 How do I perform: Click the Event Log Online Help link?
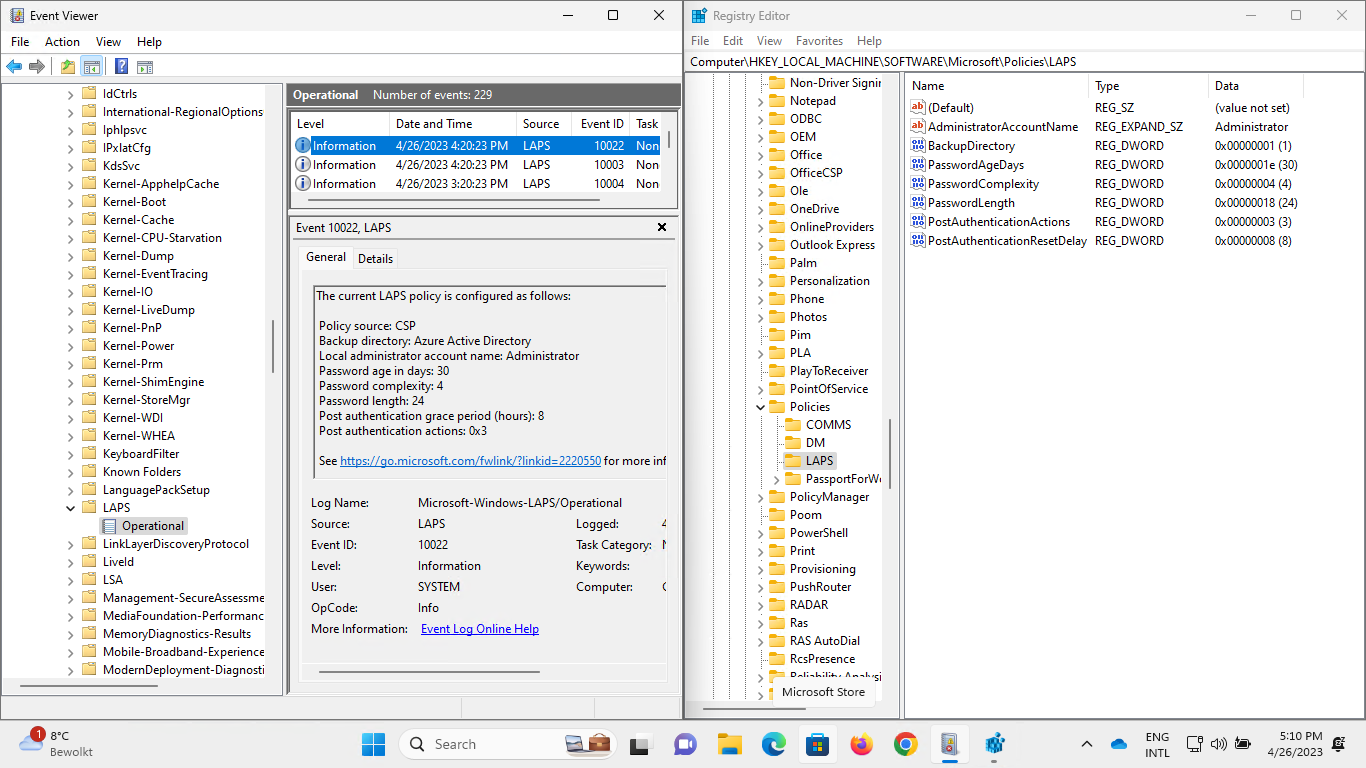click(479, 629)
